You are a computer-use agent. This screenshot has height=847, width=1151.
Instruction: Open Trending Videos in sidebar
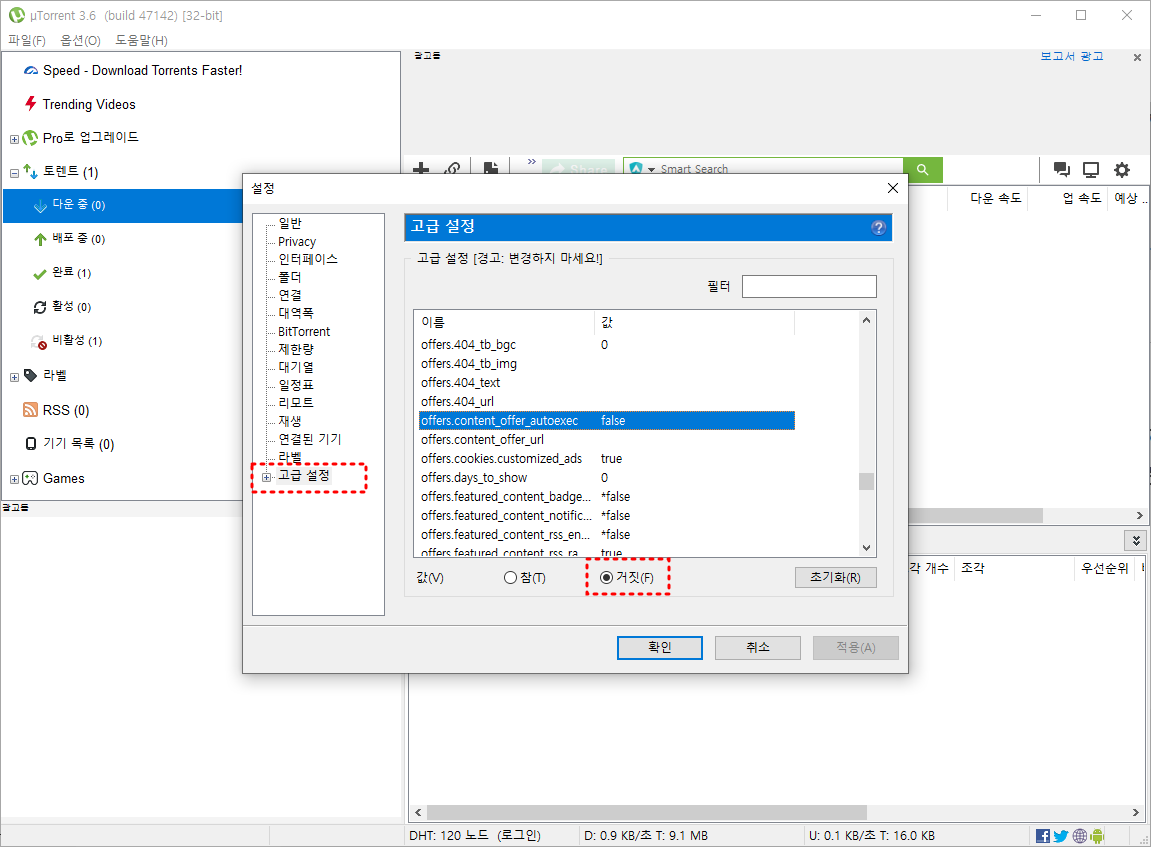[x=89, y=104]
